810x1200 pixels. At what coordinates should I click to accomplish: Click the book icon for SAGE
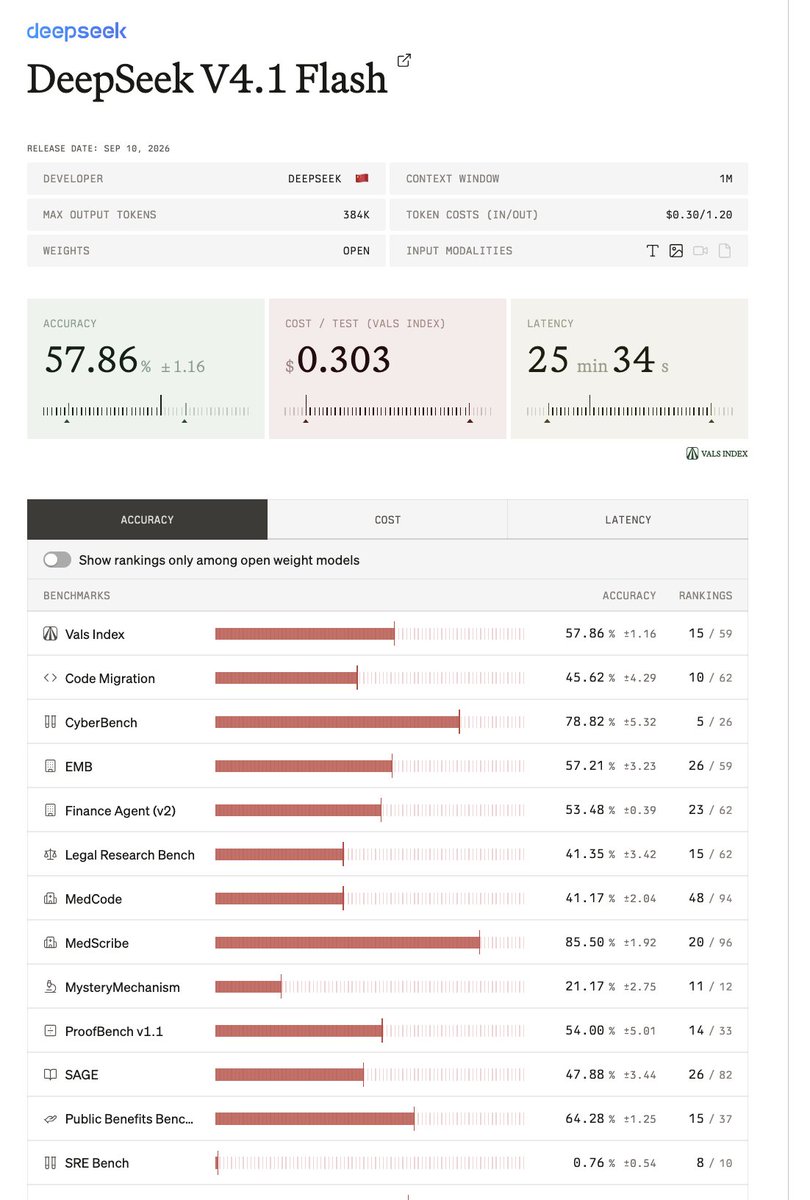pyautogui.click(x=50, y=1074)
